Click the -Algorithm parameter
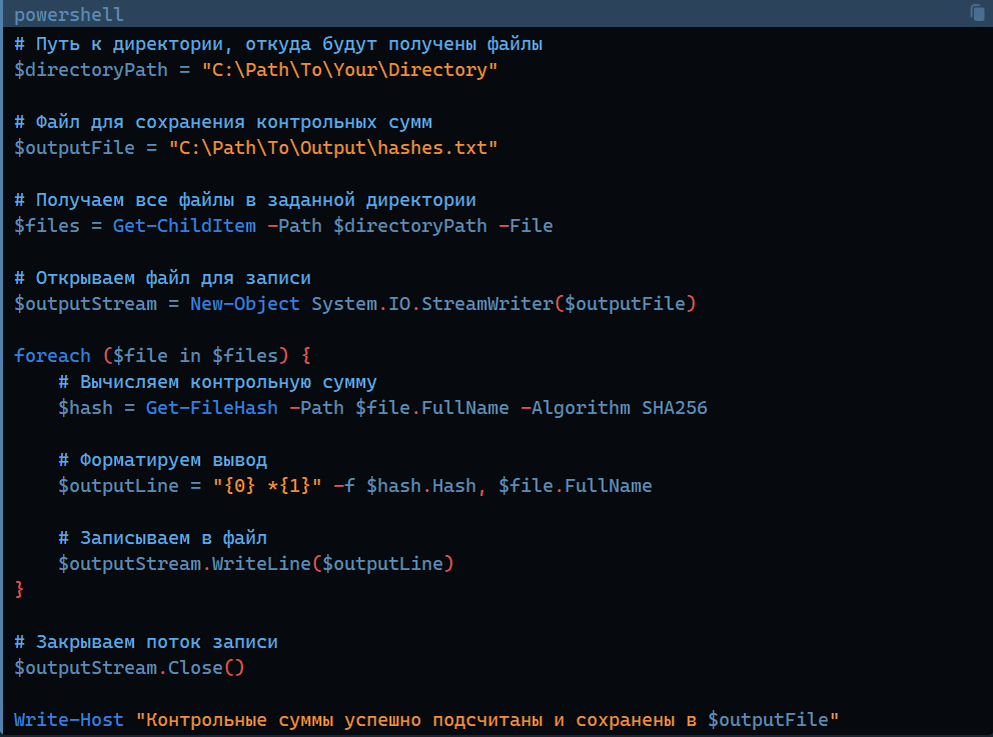The height and width of the screenshot is (737, 993). (575, 408)
